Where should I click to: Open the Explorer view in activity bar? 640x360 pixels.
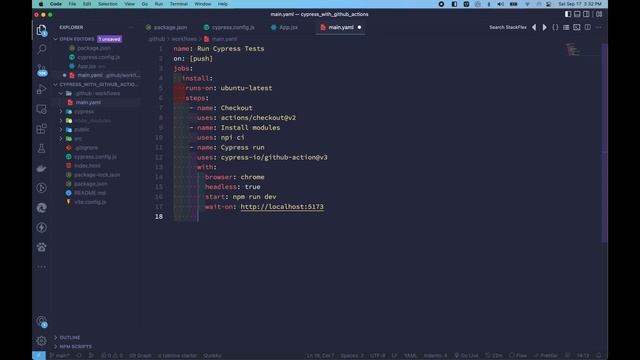[41, 30]
